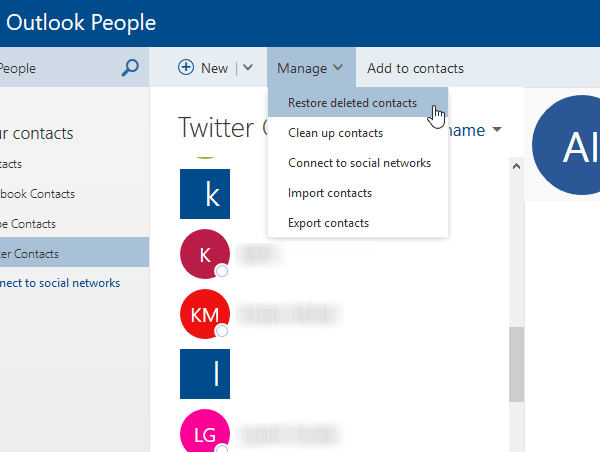Click the search magnifier icon
Screen dimensions: 600x452
pos(130,68)
